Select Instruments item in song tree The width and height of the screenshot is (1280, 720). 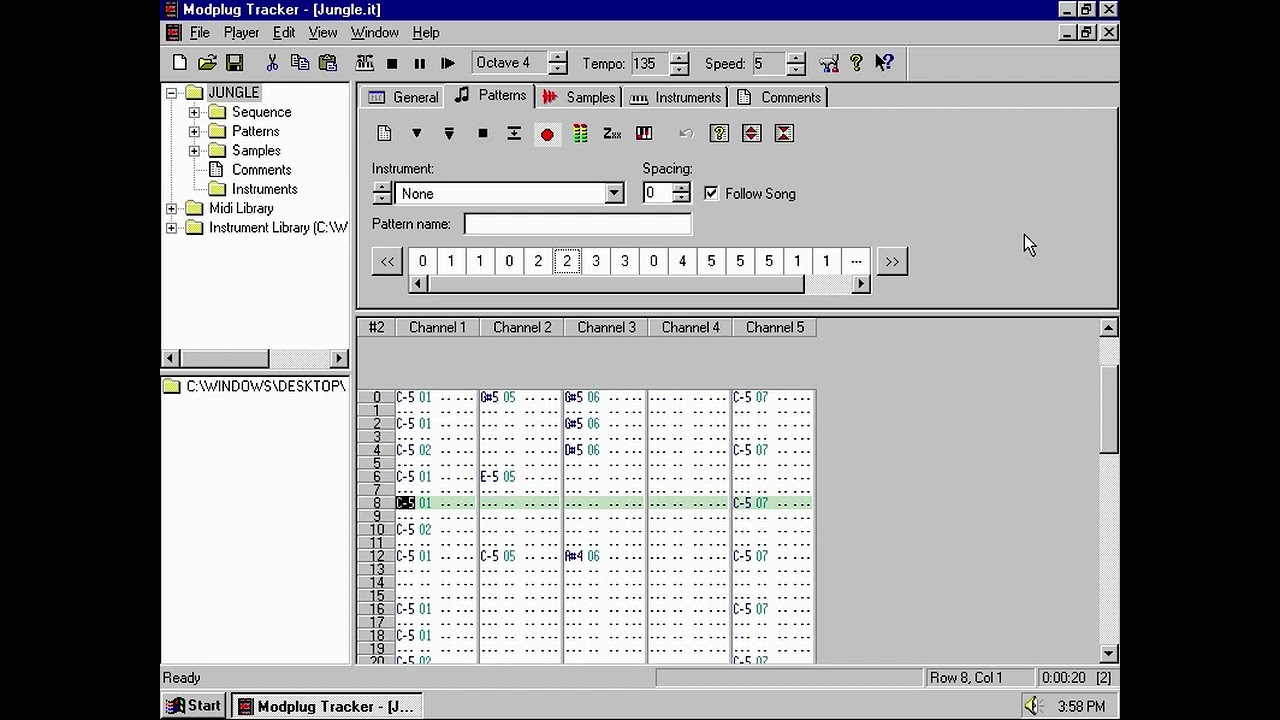point(264,189)
